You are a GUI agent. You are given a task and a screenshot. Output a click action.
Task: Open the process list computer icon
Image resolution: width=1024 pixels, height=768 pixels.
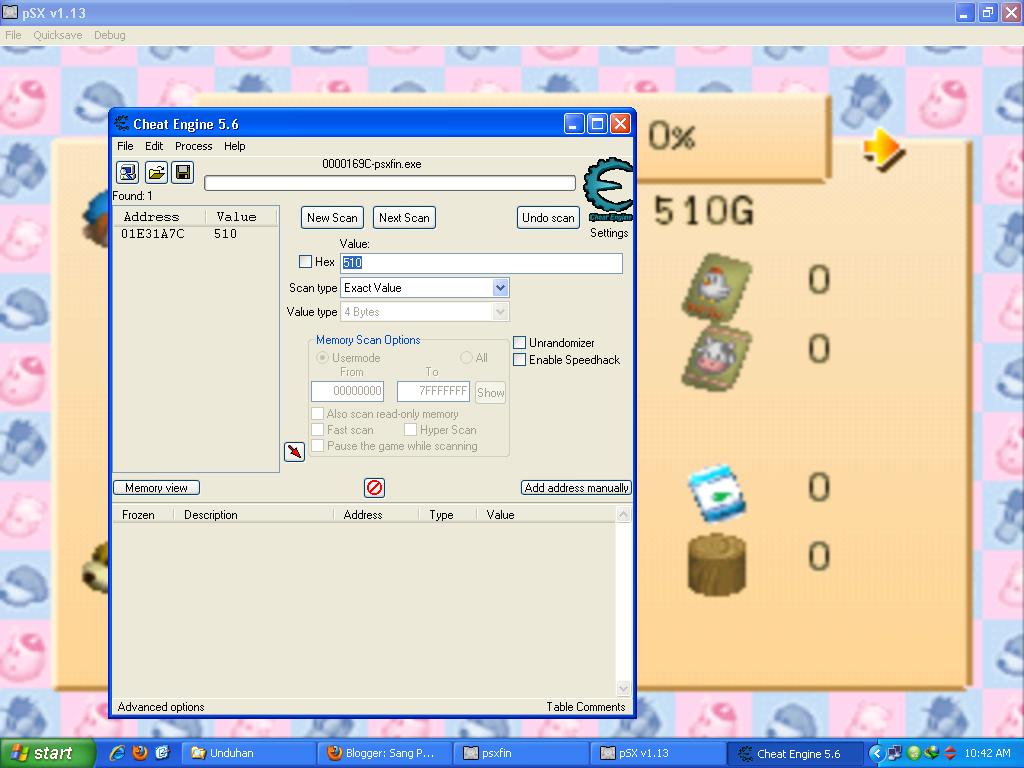(127, 172)
